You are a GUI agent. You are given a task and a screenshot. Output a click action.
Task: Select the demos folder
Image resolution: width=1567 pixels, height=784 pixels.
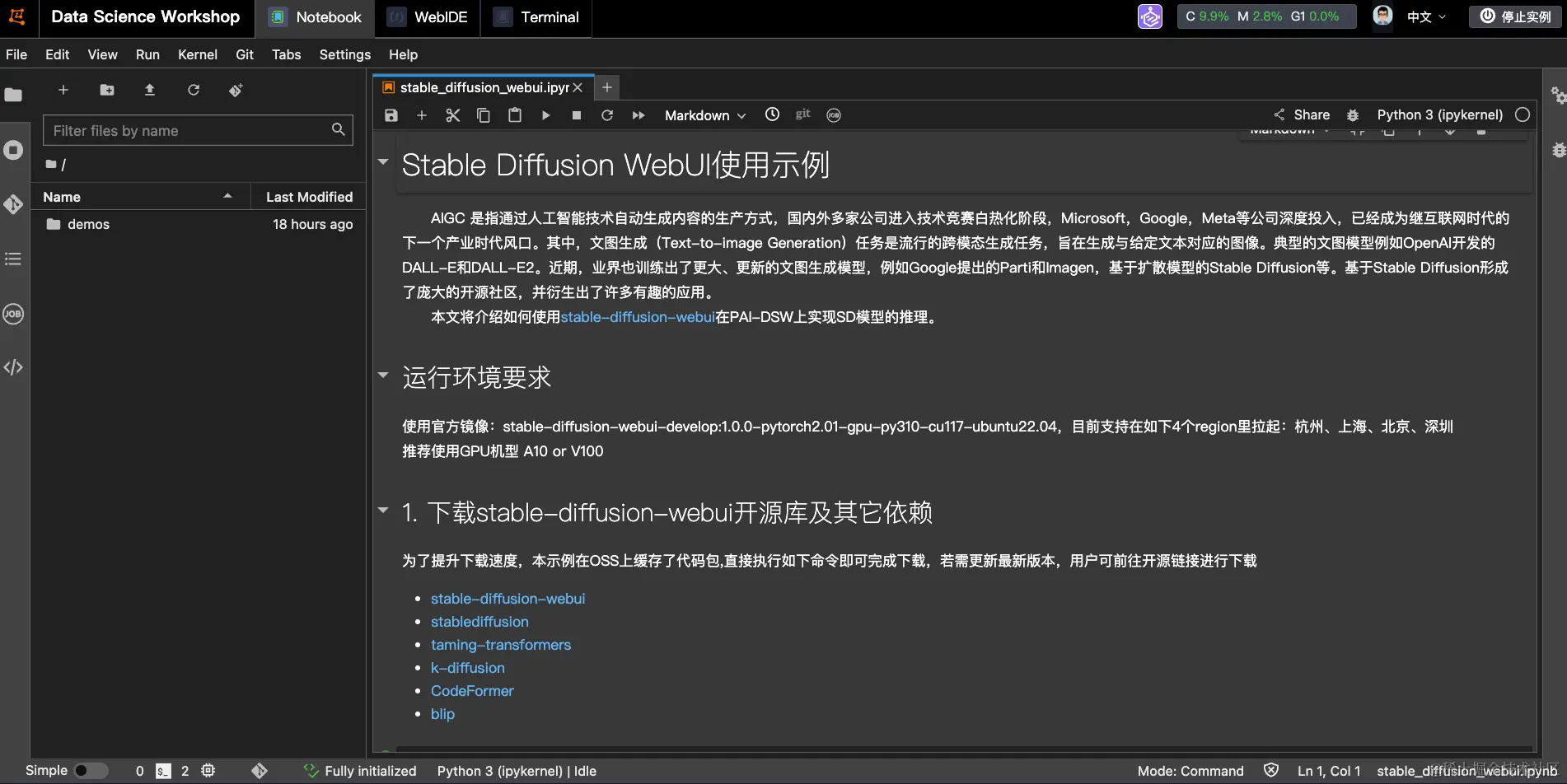tap(198, 224)
